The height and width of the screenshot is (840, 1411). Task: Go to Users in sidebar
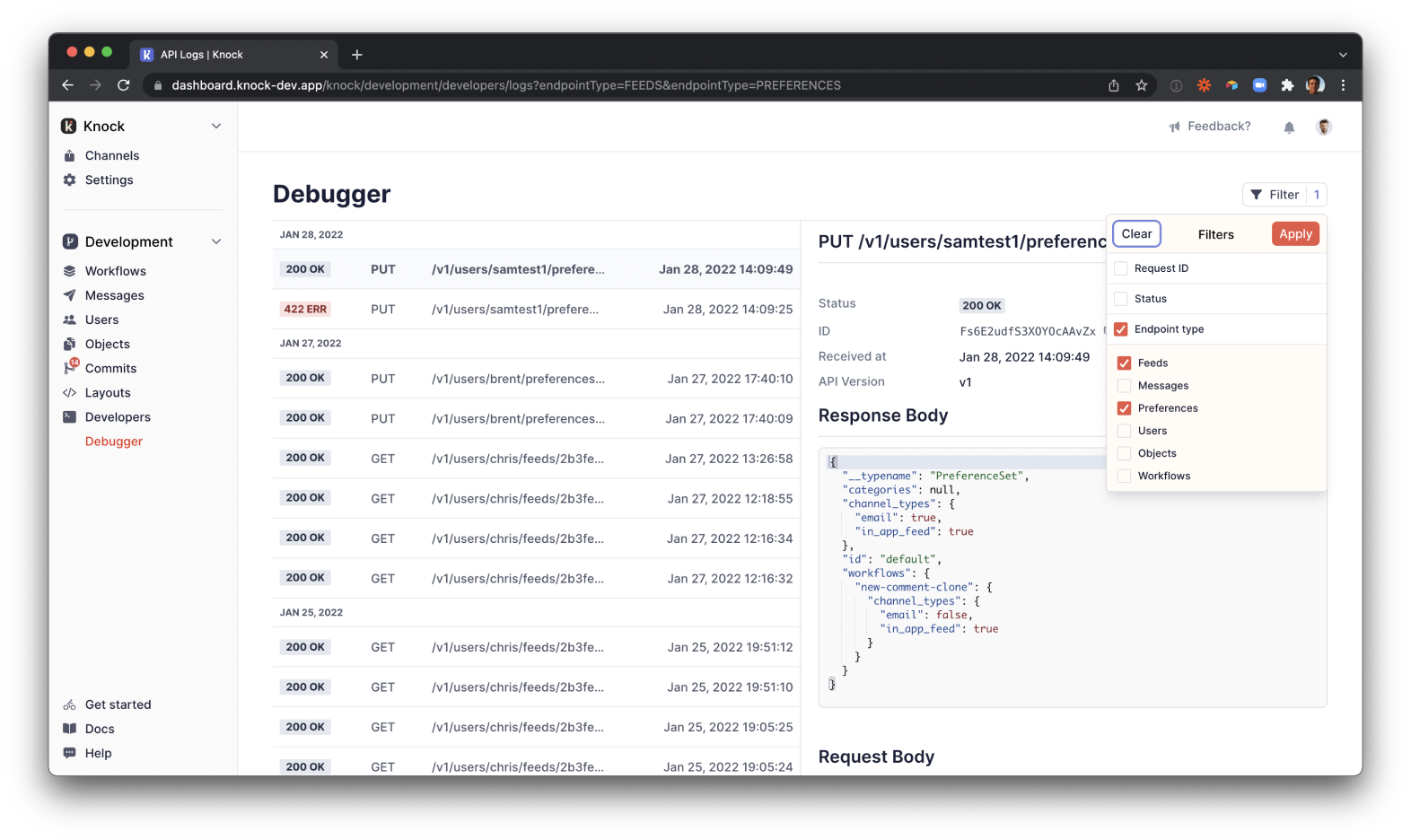[x=102, y=319]
